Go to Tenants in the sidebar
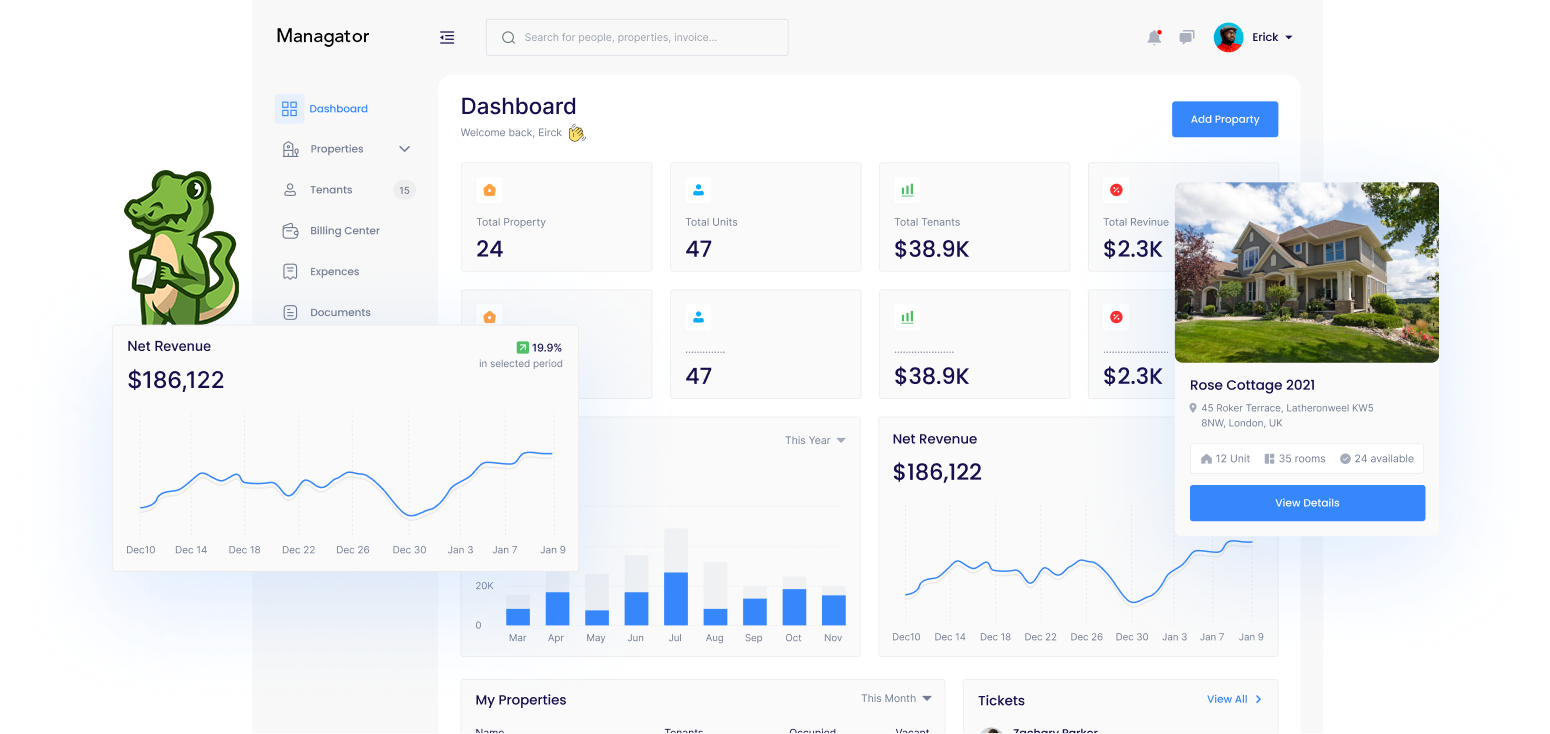Screen dimensions: 1550x734 (x=331, y=190)
